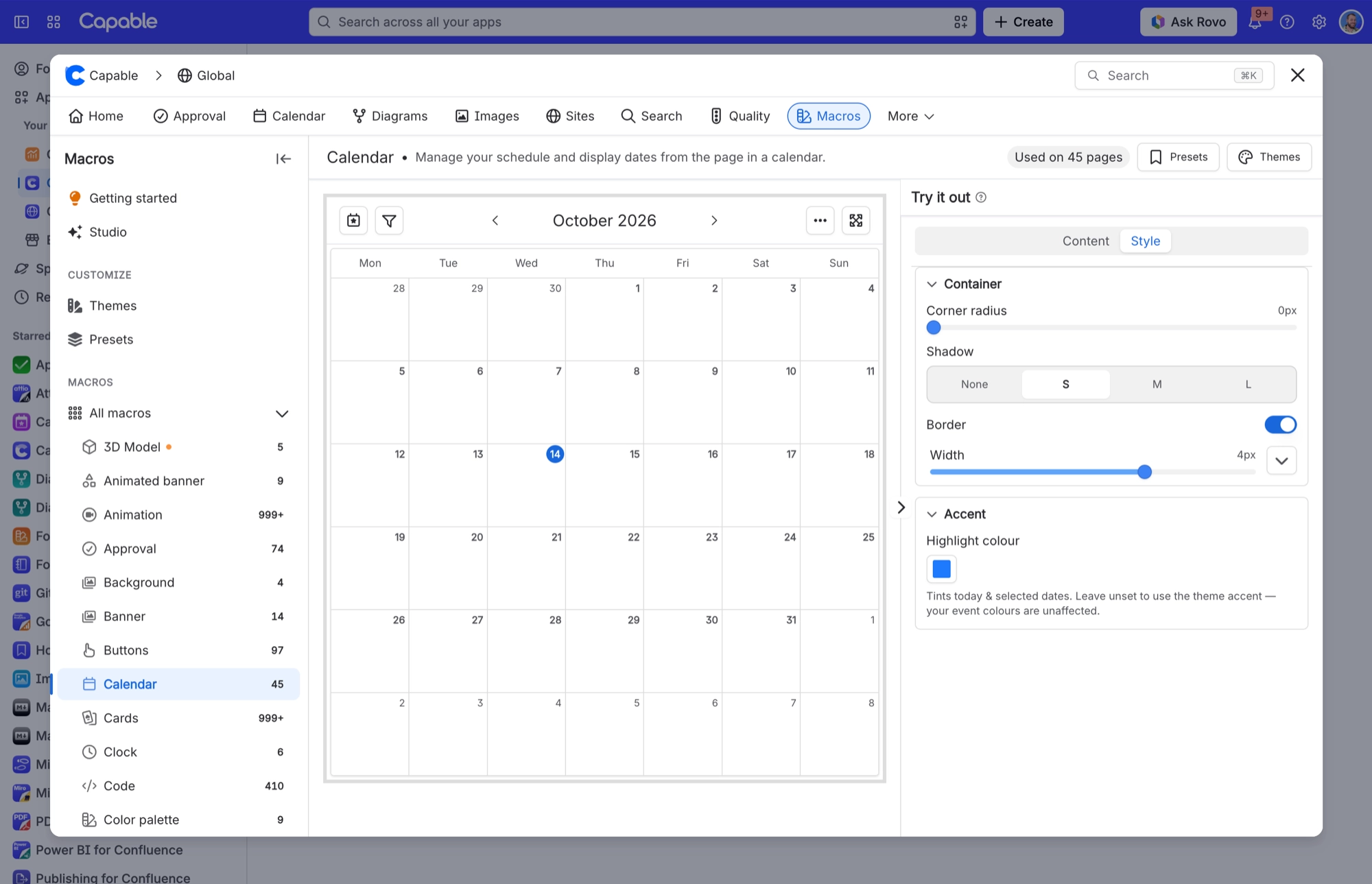This screenshot has width=1372, height=884.
Task: Collapse the Accent section
Action: (x=932, y=514)
